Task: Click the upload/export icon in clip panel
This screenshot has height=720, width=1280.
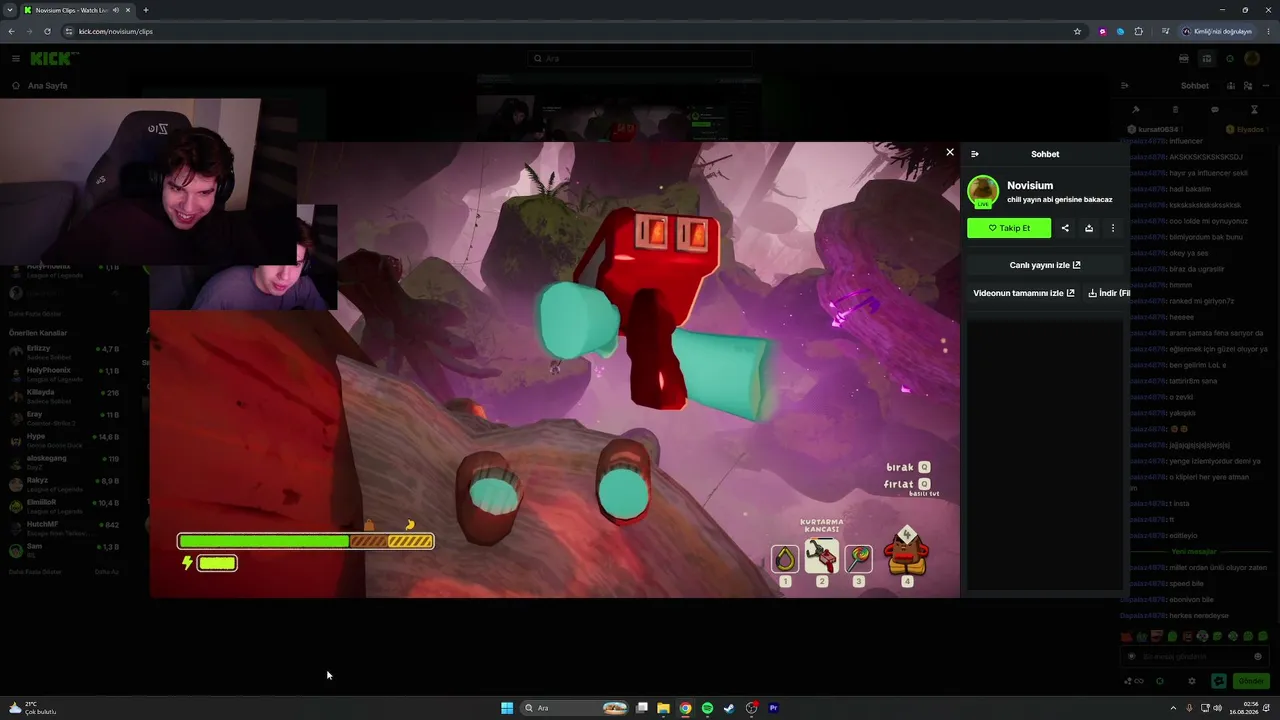Action: (x=1089, y=228)
